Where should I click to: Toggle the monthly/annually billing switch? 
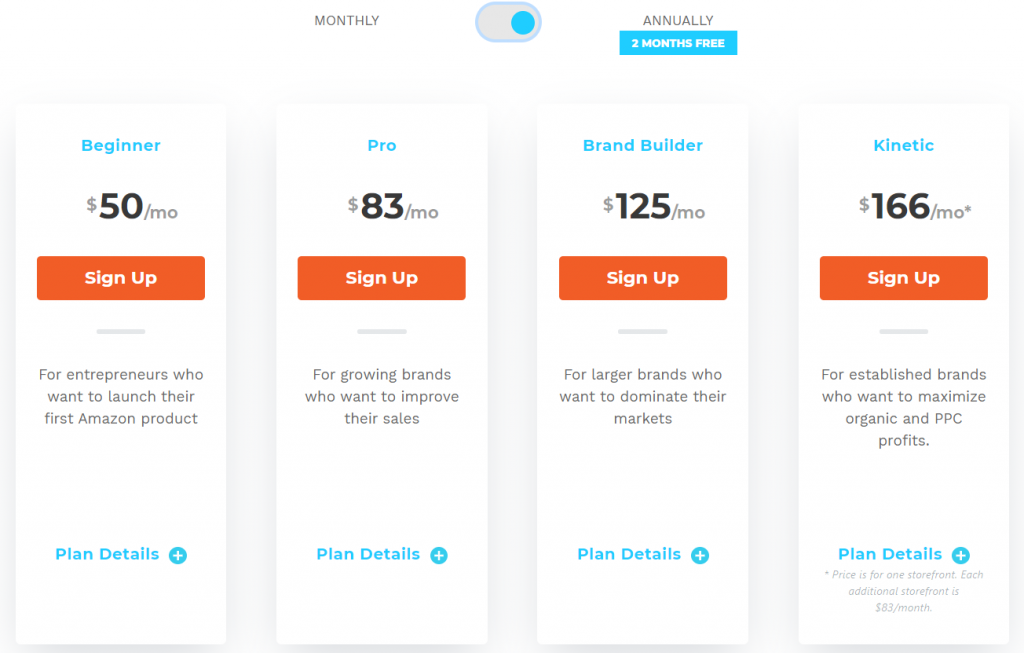(508, 22)
